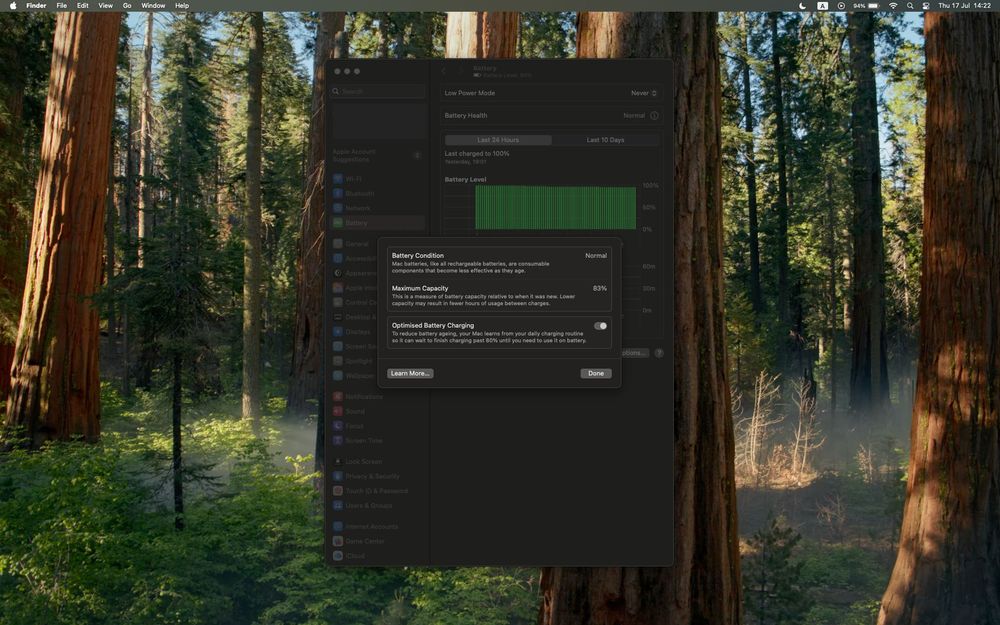Open the Window menu
1000x625 pixels.
point(153,6)
